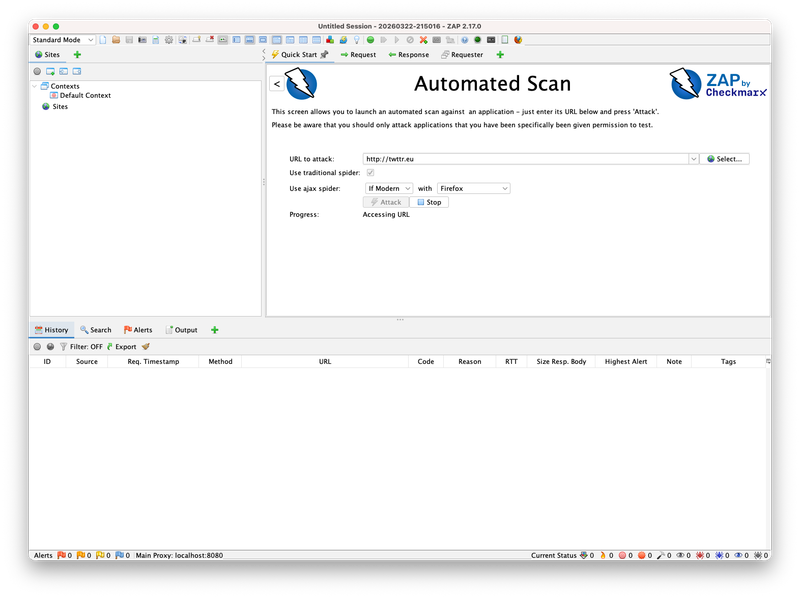This screenshot has height=598, width=800.
Task: Open the ajax spider If Modern dropdown
Action: (388, 188)
